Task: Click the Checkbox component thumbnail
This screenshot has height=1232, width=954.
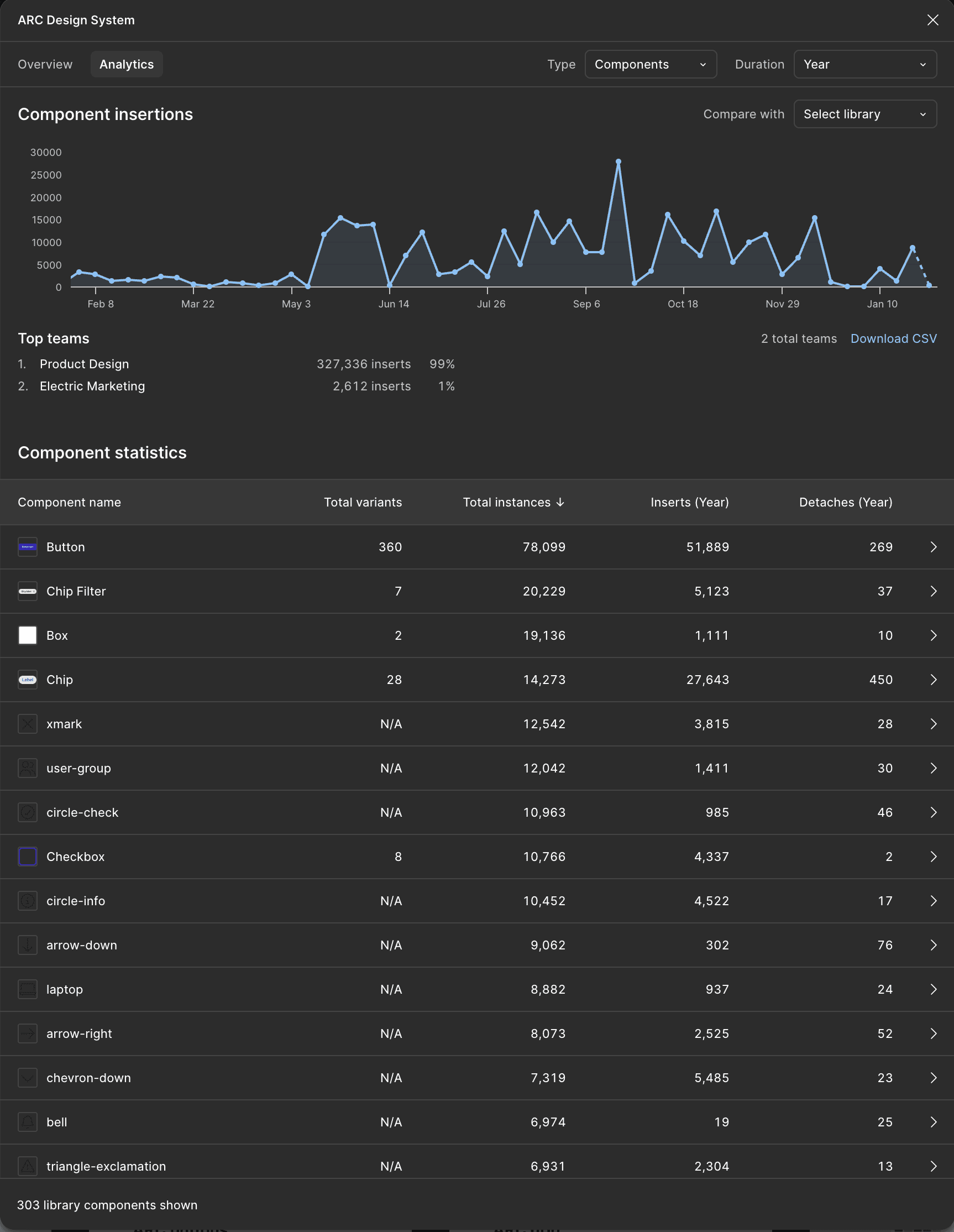Action: [x=28, y=857]
